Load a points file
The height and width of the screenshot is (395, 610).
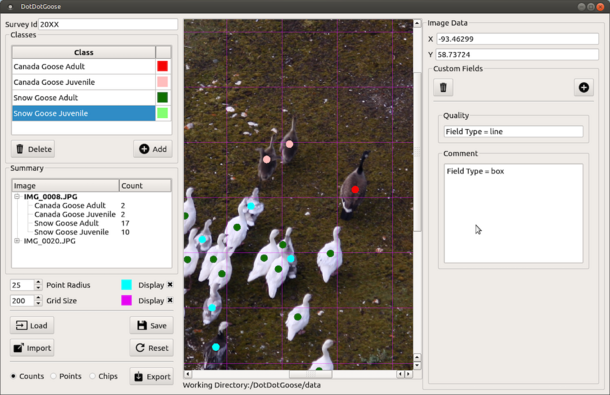pyautogui.click(x=32, y=325)
